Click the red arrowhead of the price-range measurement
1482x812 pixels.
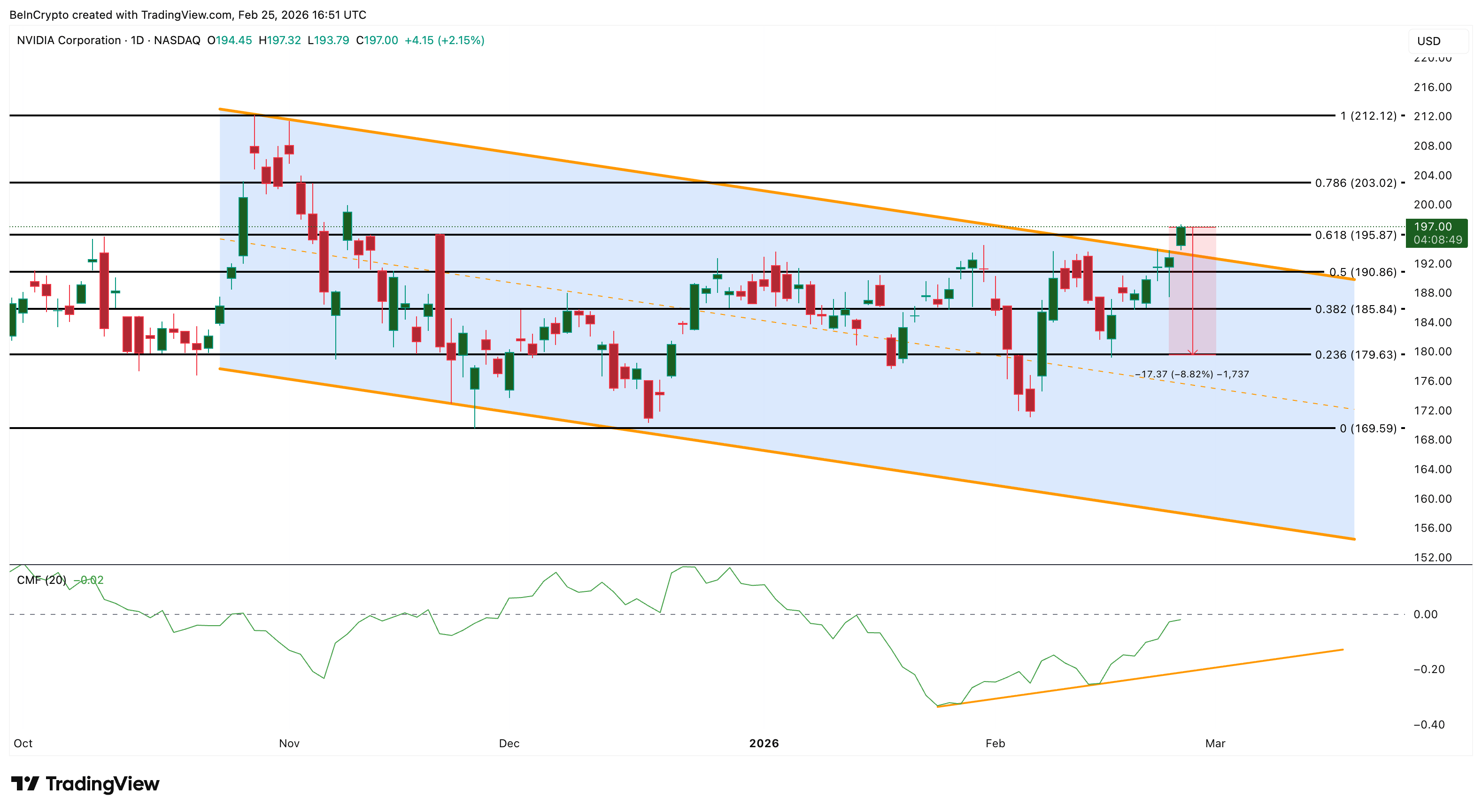(1193, 352)
